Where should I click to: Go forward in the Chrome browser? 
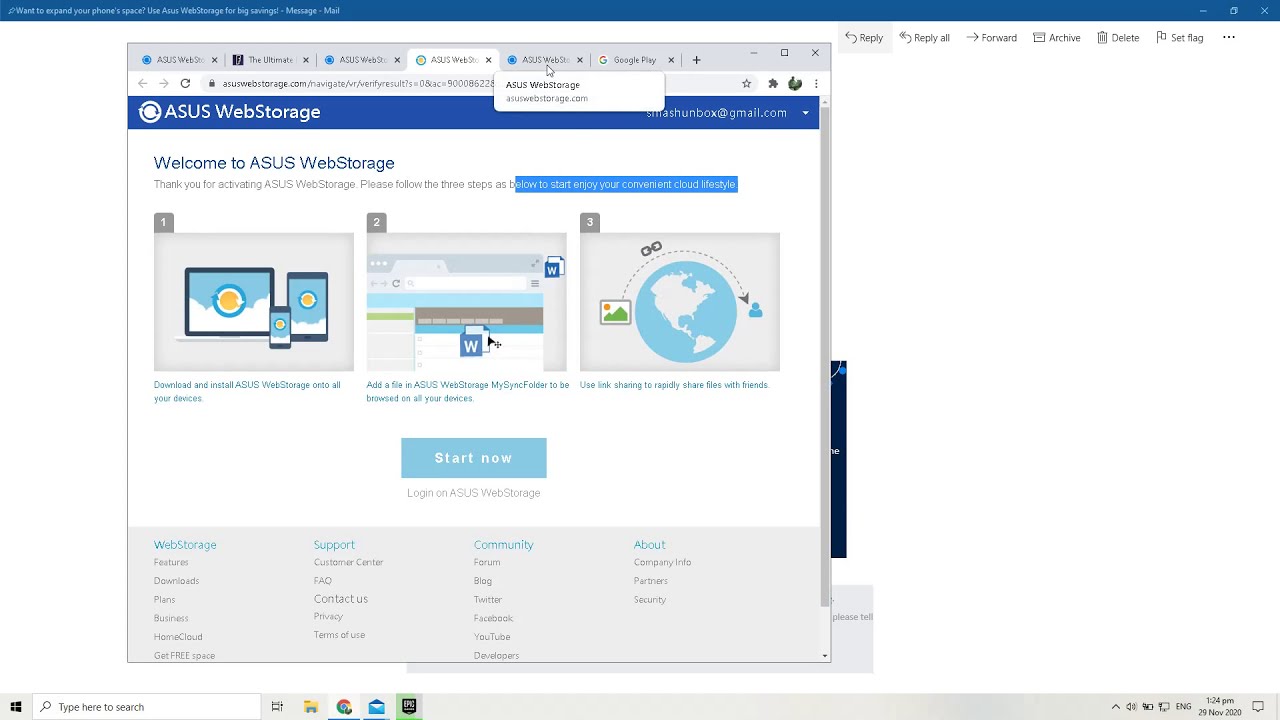164,84
